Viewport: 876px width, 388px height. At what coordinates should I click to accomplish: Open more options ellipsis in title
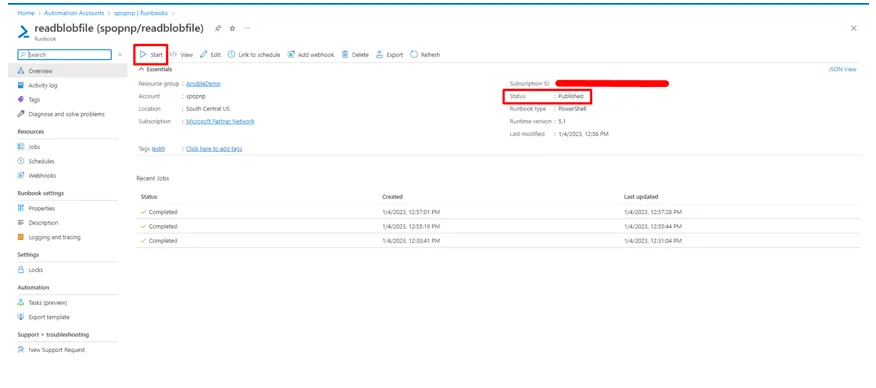(246, 28)
